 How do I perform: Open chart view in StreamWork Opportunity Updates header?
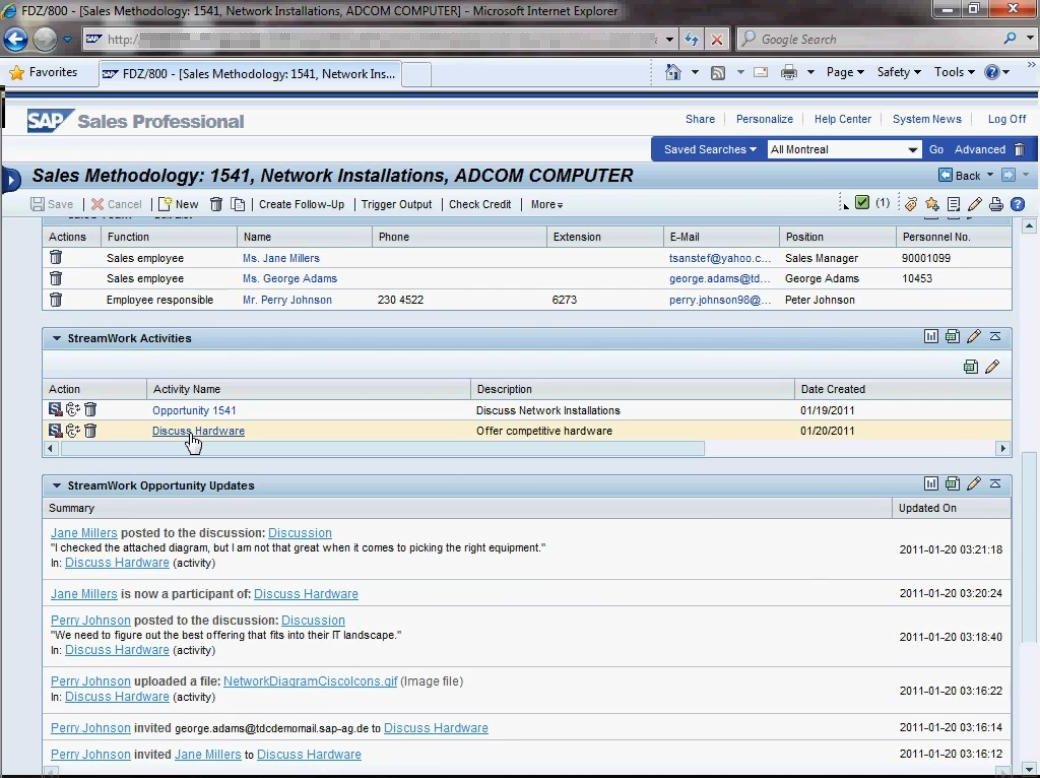pos(931,484)
